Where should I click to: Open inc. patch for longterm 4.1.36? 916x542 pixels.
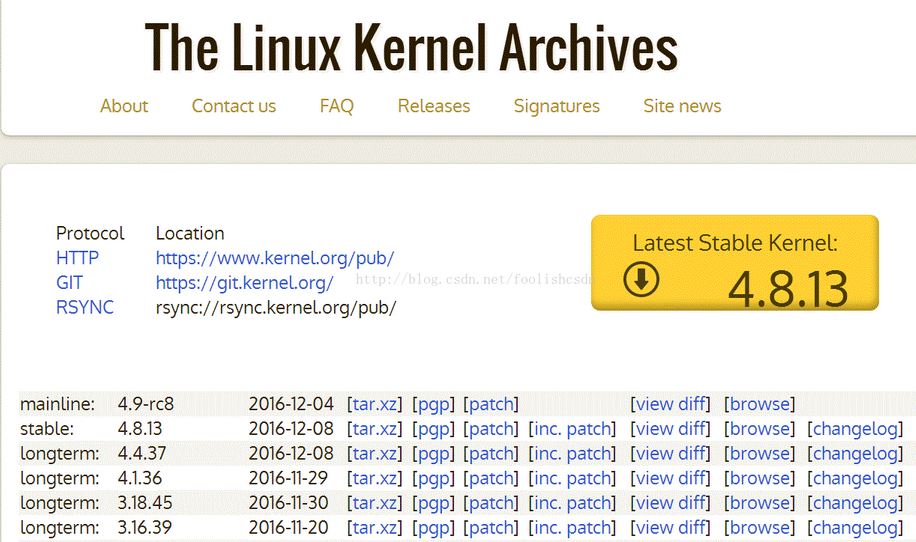click(572, 478)
